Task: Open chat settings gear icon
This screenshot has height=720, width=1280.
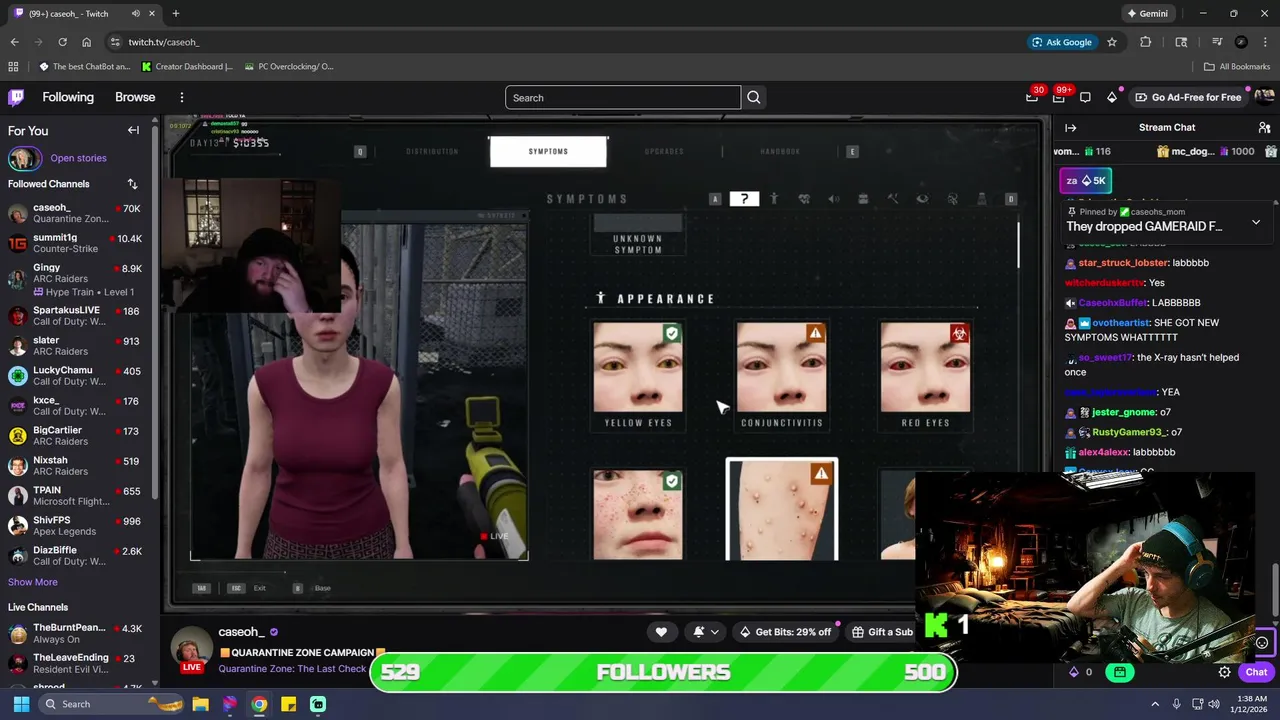Action: (x=1224, y=672)
